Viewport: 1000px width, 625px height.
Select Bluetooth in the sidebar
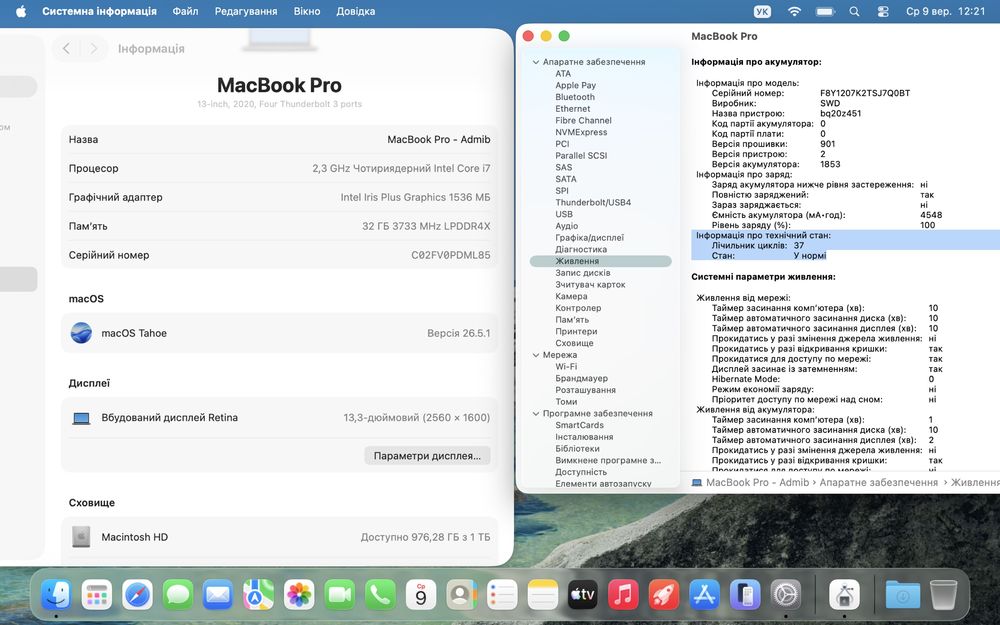pos(575,97)
